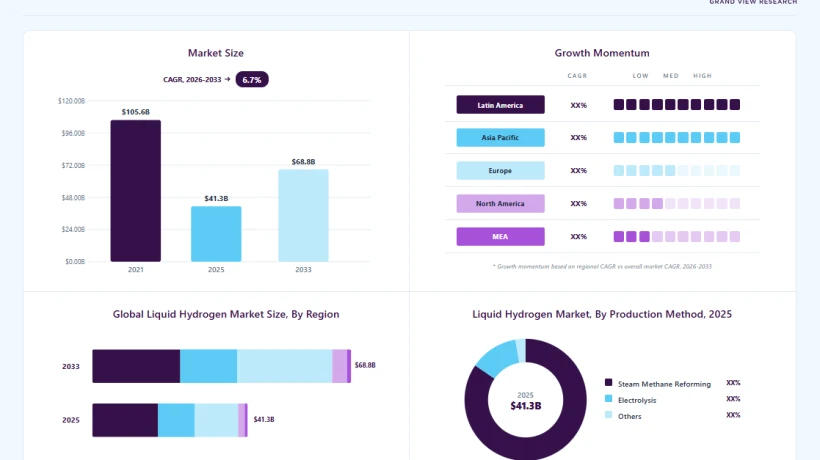Click the Latin America XX% CAGR value
The image size is (820, 460).
pyautogui.click(x=578, y=105)
